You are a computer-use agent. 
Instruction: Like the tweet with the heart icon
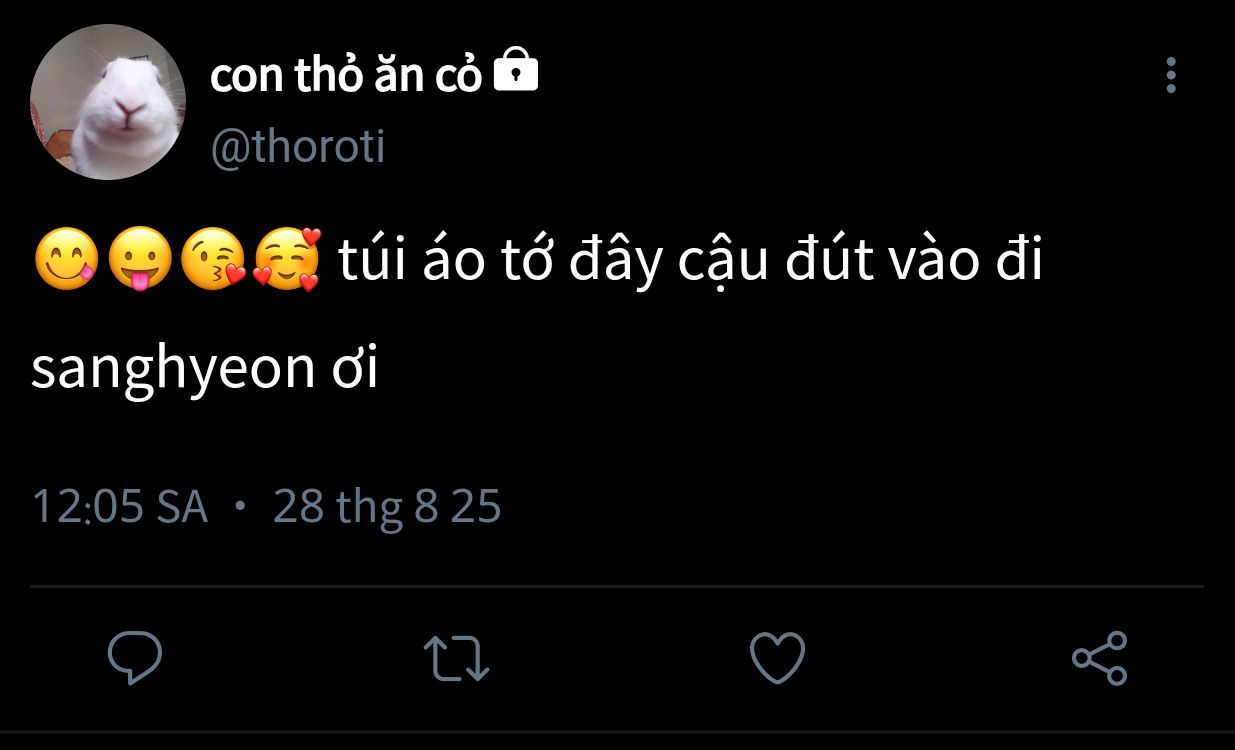(777, 659)
